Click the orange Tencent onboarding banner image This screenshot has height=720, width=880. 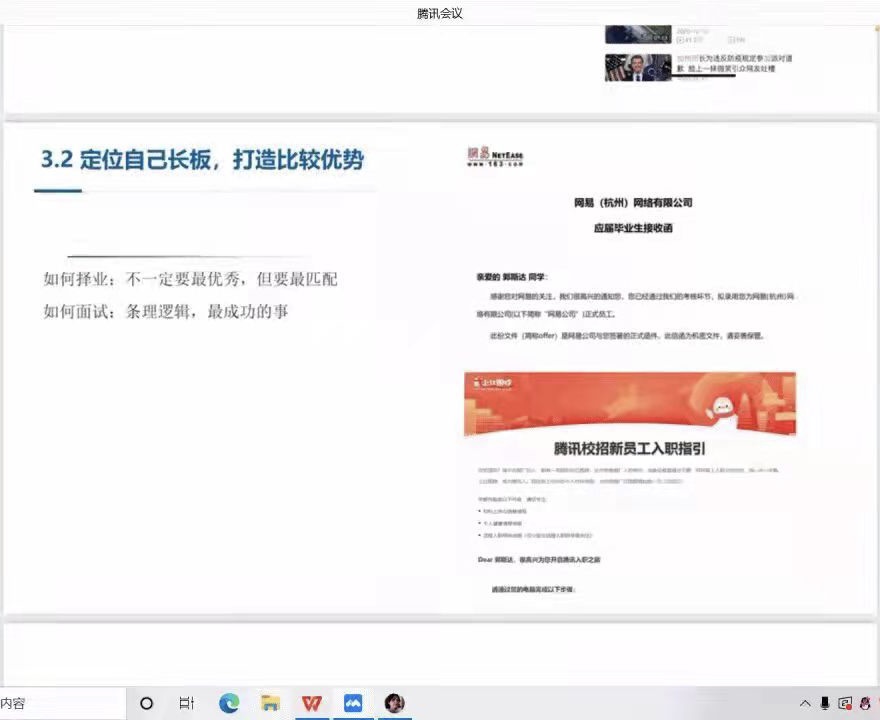630,403
